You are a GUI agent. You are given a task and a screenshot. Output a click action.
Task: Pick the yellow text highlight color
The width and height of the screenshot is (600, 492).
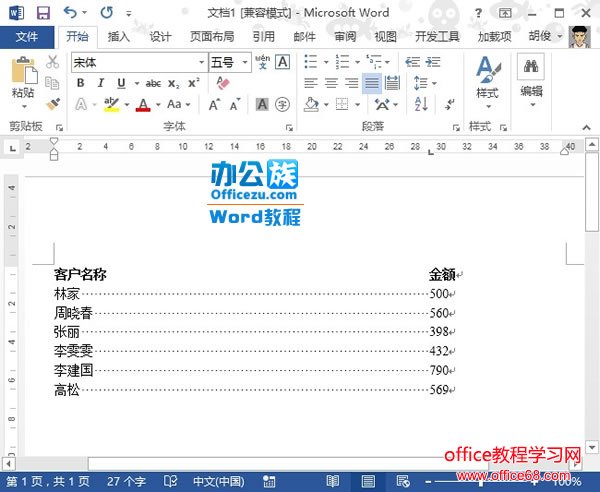[111, 104]
